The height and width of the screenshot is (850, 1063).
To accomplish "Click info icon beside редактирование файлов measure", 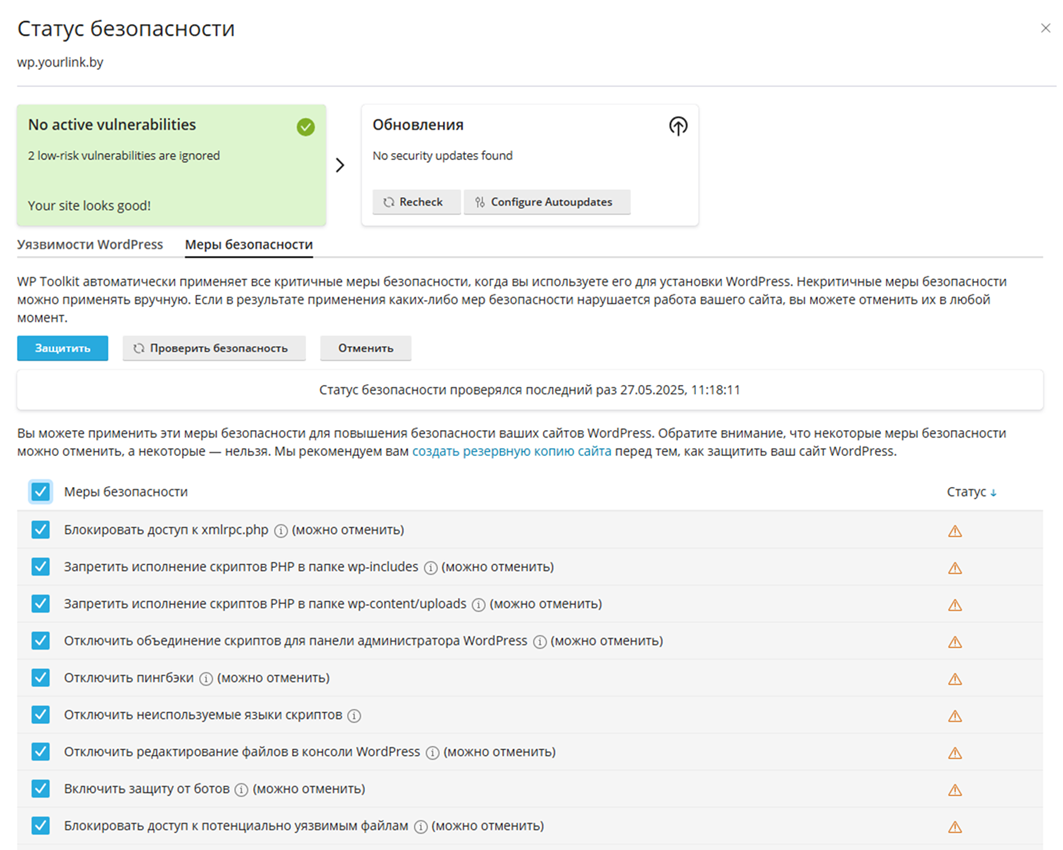I will pyautogui.click(x=433, y=752).
